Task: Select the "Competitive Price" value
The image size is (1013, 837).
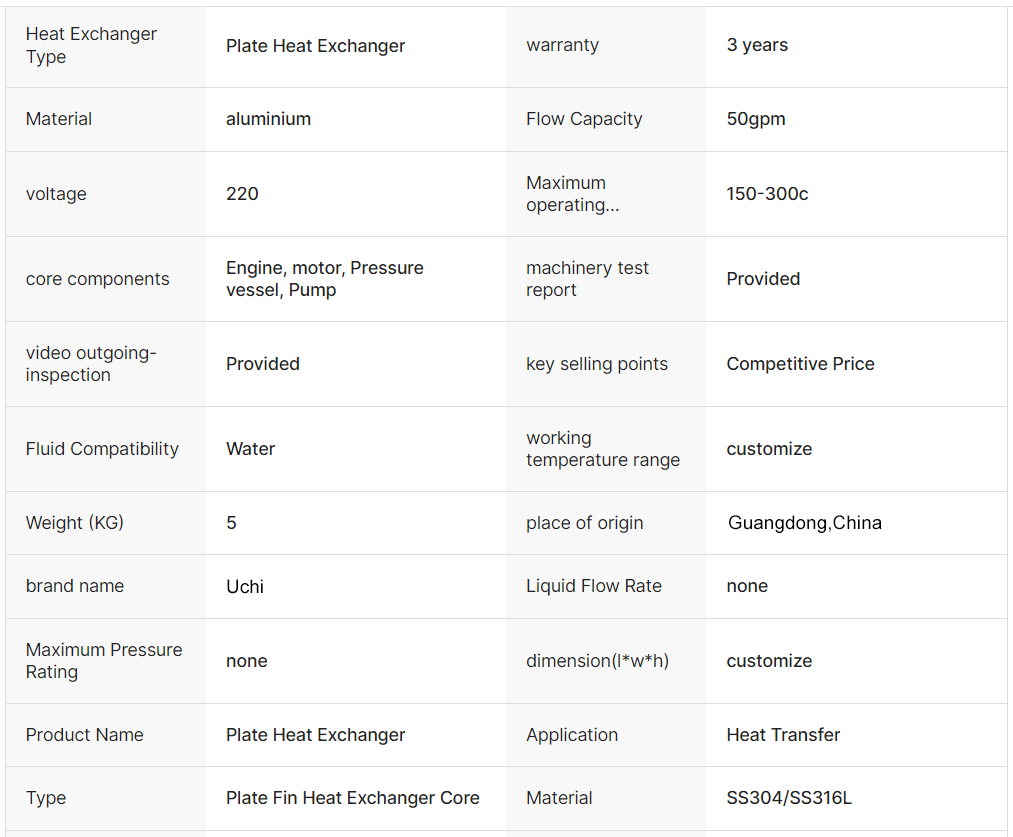Action: [x=800, y=364]
